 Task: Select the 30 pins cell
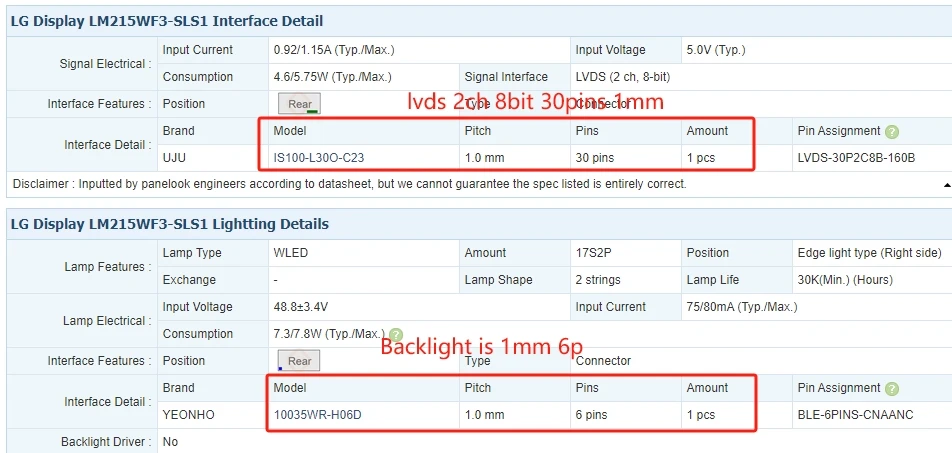[x=595, y=158]
